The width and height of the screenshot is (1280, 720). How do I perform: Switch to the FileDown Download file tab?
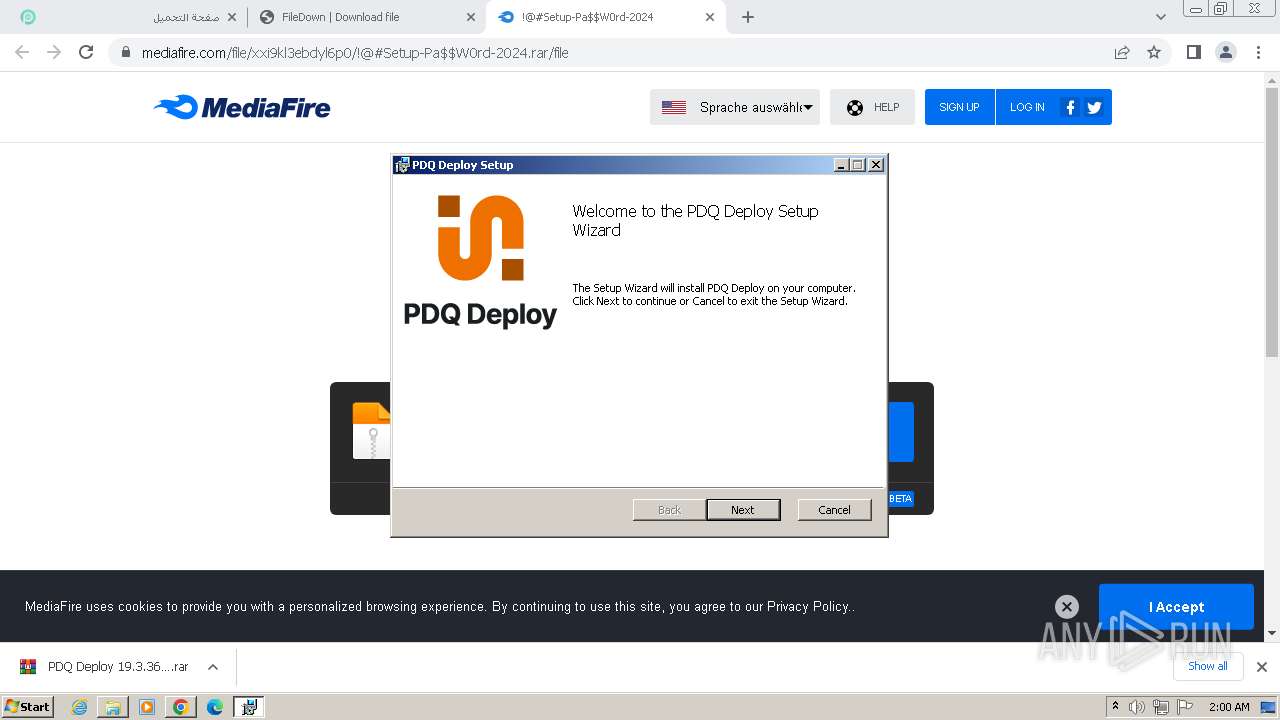tap(367, 17)
